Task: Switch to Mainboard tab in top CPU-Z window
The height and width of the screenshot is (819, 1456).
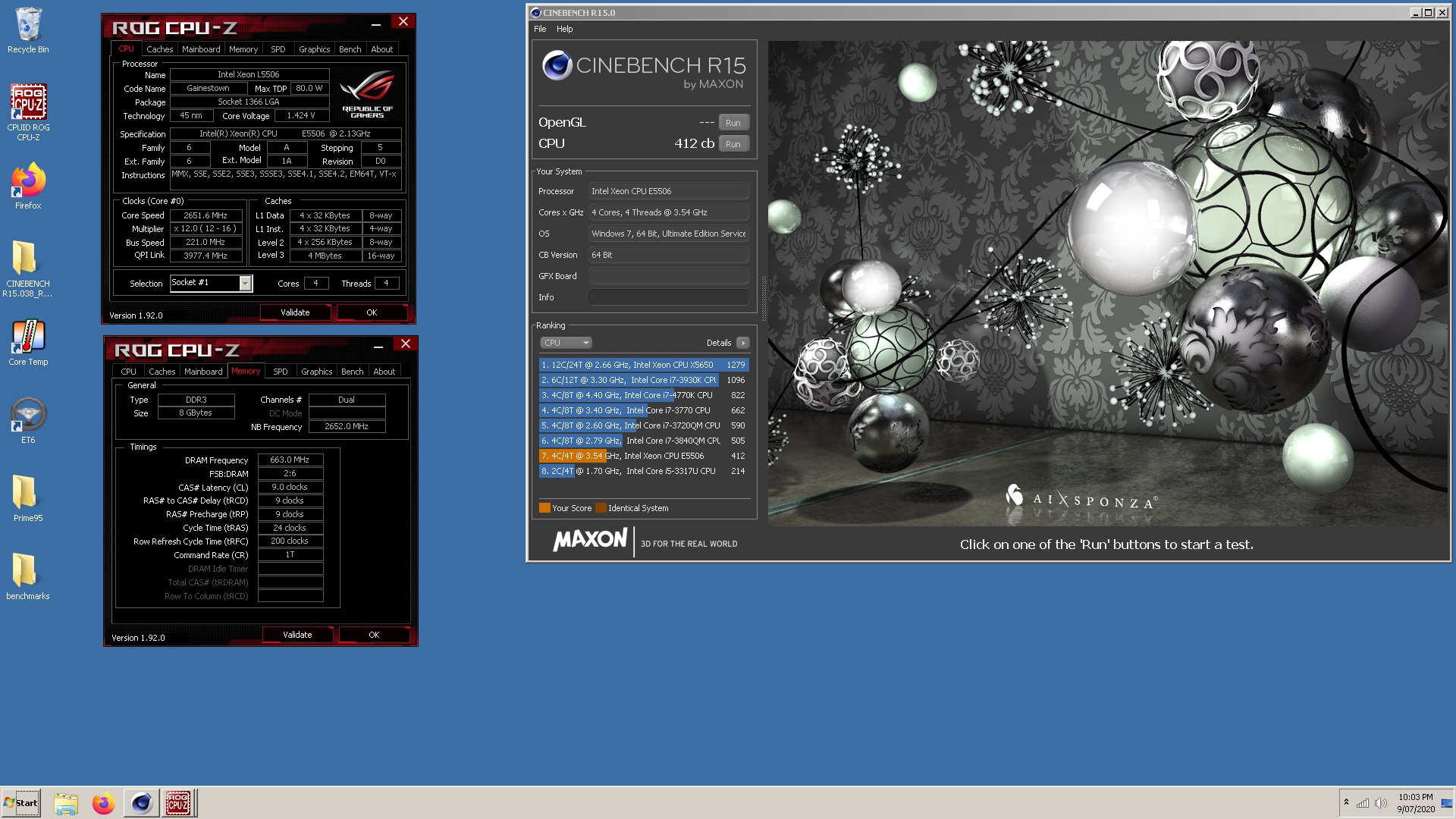Action: tap(202, 49)
